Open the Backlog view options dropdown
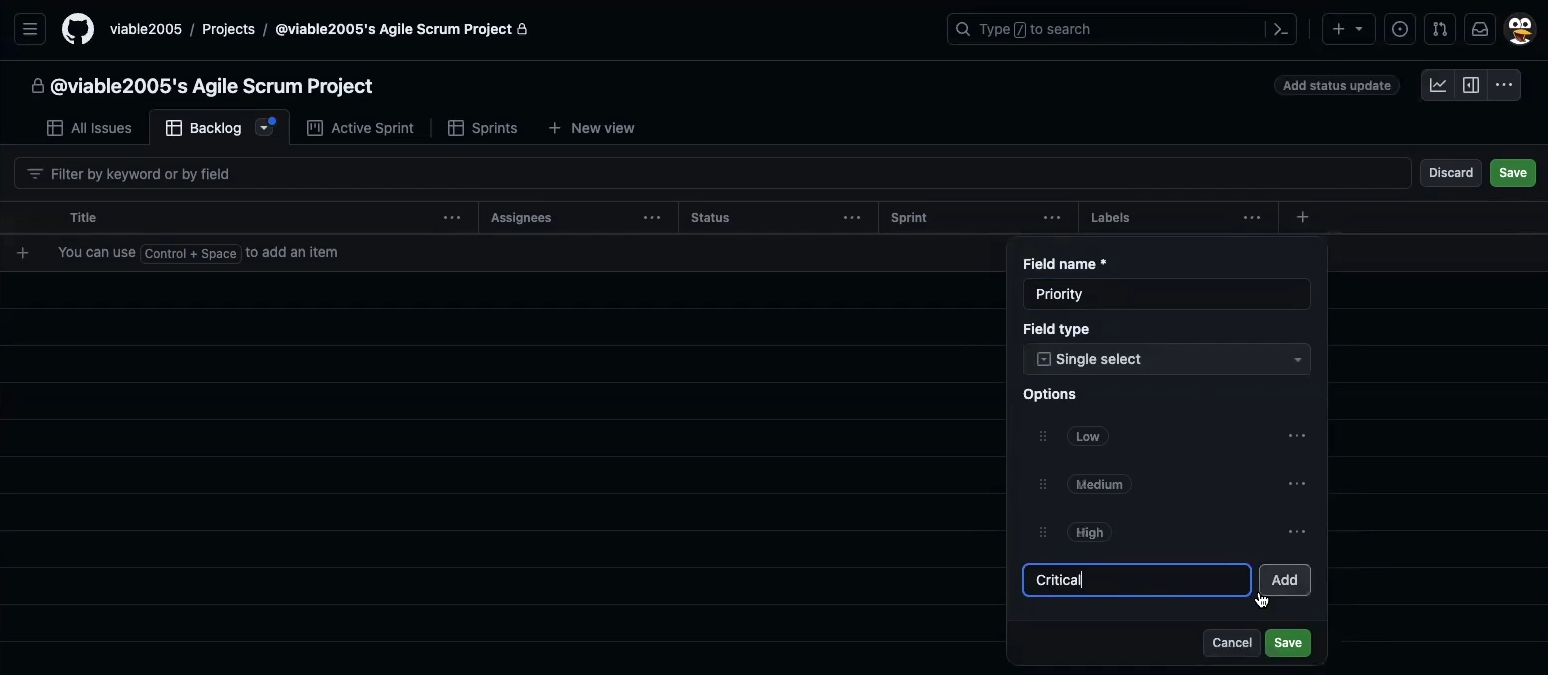 tap(264, 127)
